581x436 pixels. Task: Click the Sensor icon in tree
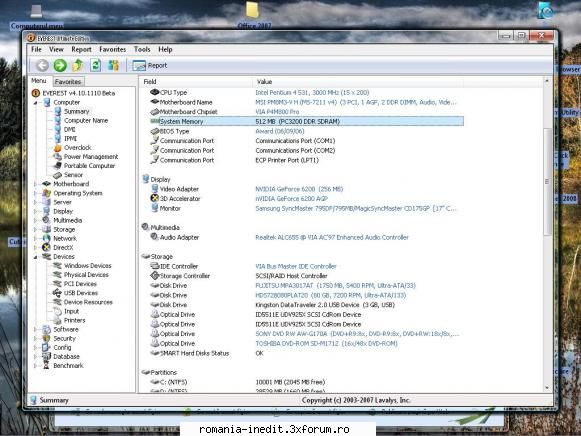pos(58,175)
